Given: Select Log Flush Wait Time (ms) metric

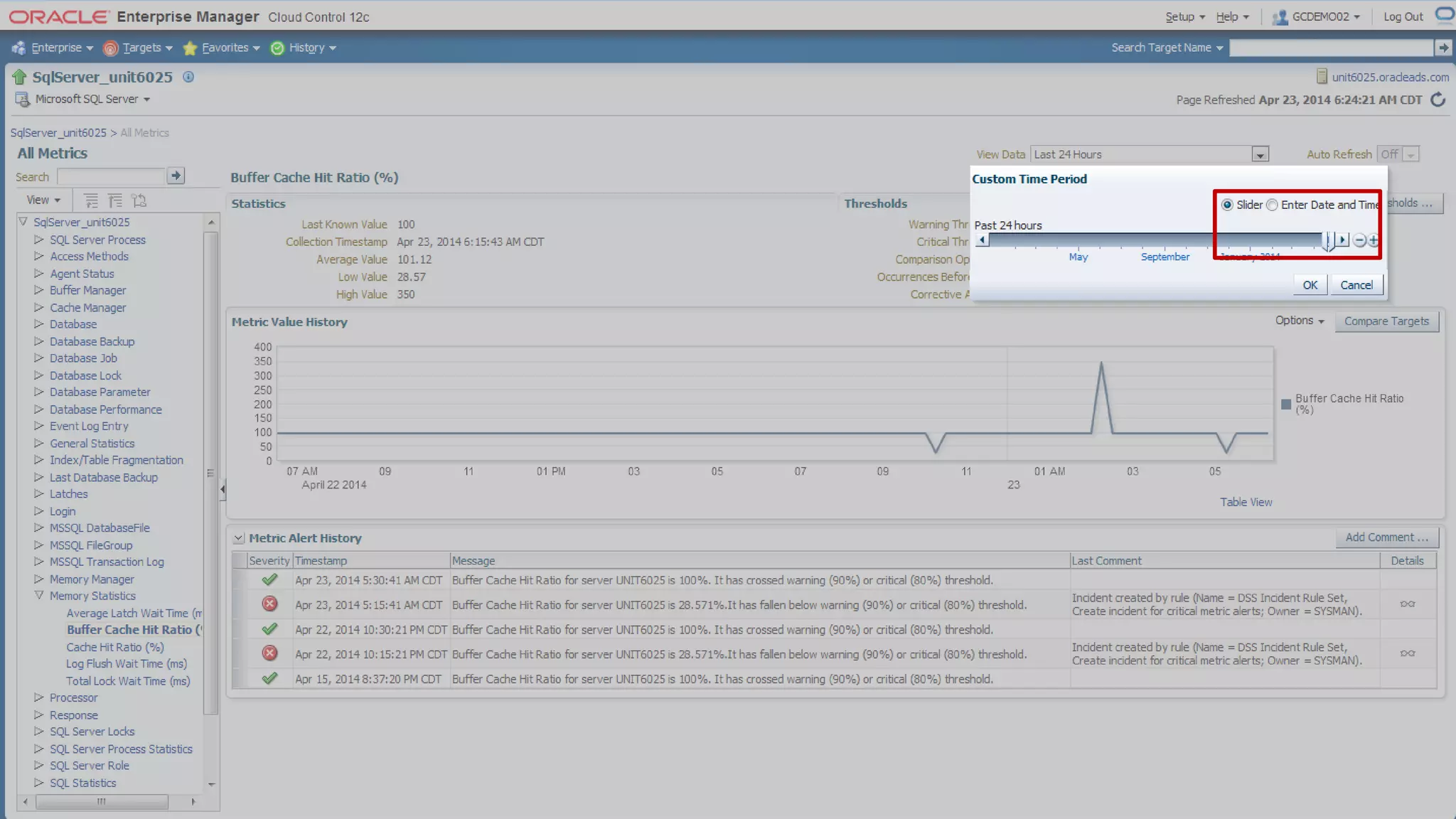Looking at the screenshot, I should 127,663.
